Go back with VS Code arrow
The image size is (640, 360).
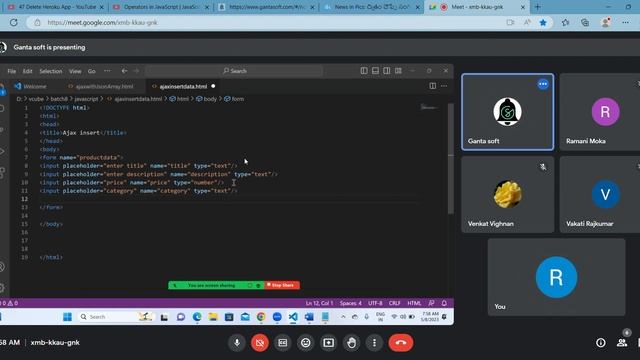pyautogui.click(x=124, y=71)
